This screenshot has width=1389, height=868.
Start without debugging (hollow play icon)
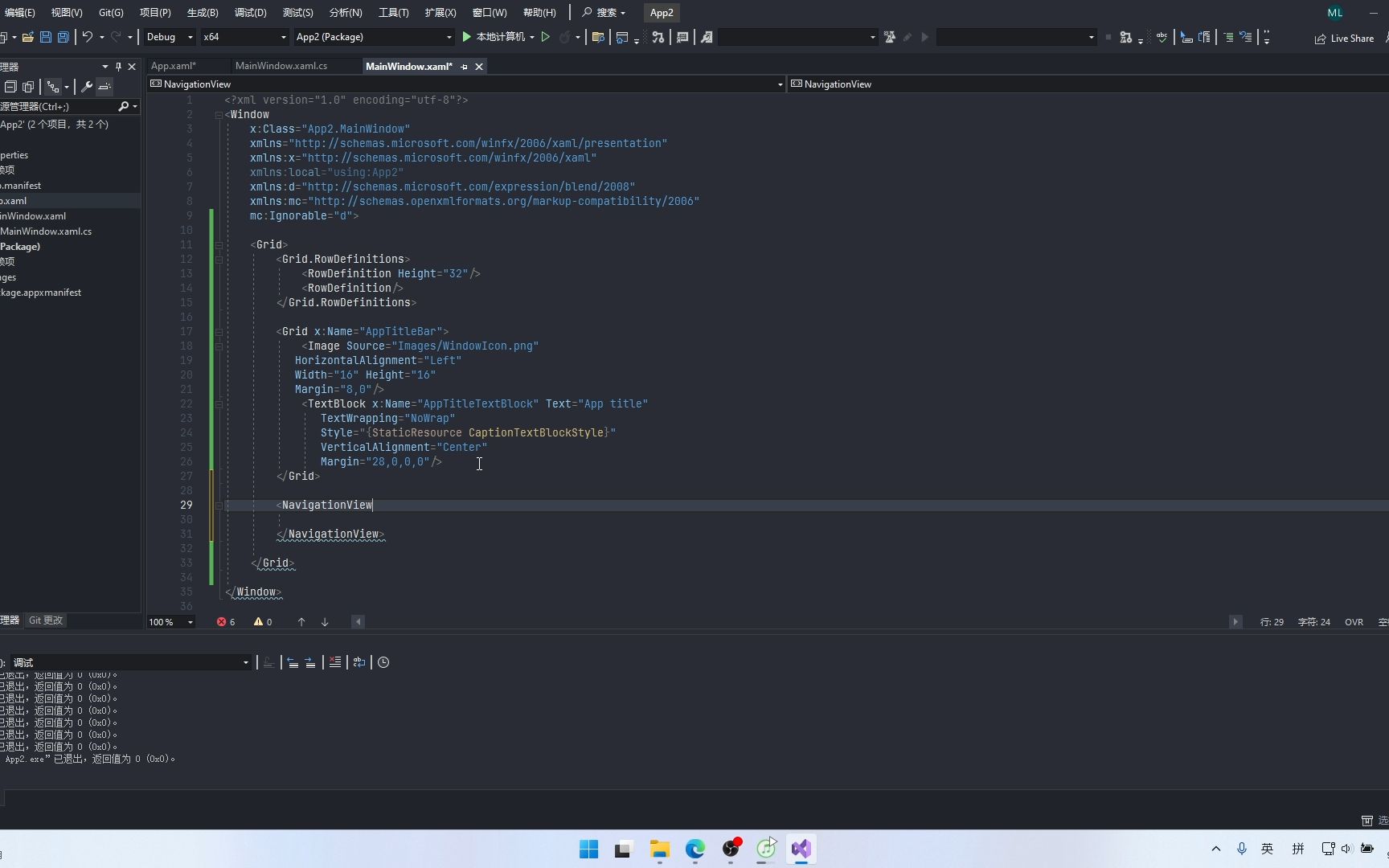[x=546, y=37]
